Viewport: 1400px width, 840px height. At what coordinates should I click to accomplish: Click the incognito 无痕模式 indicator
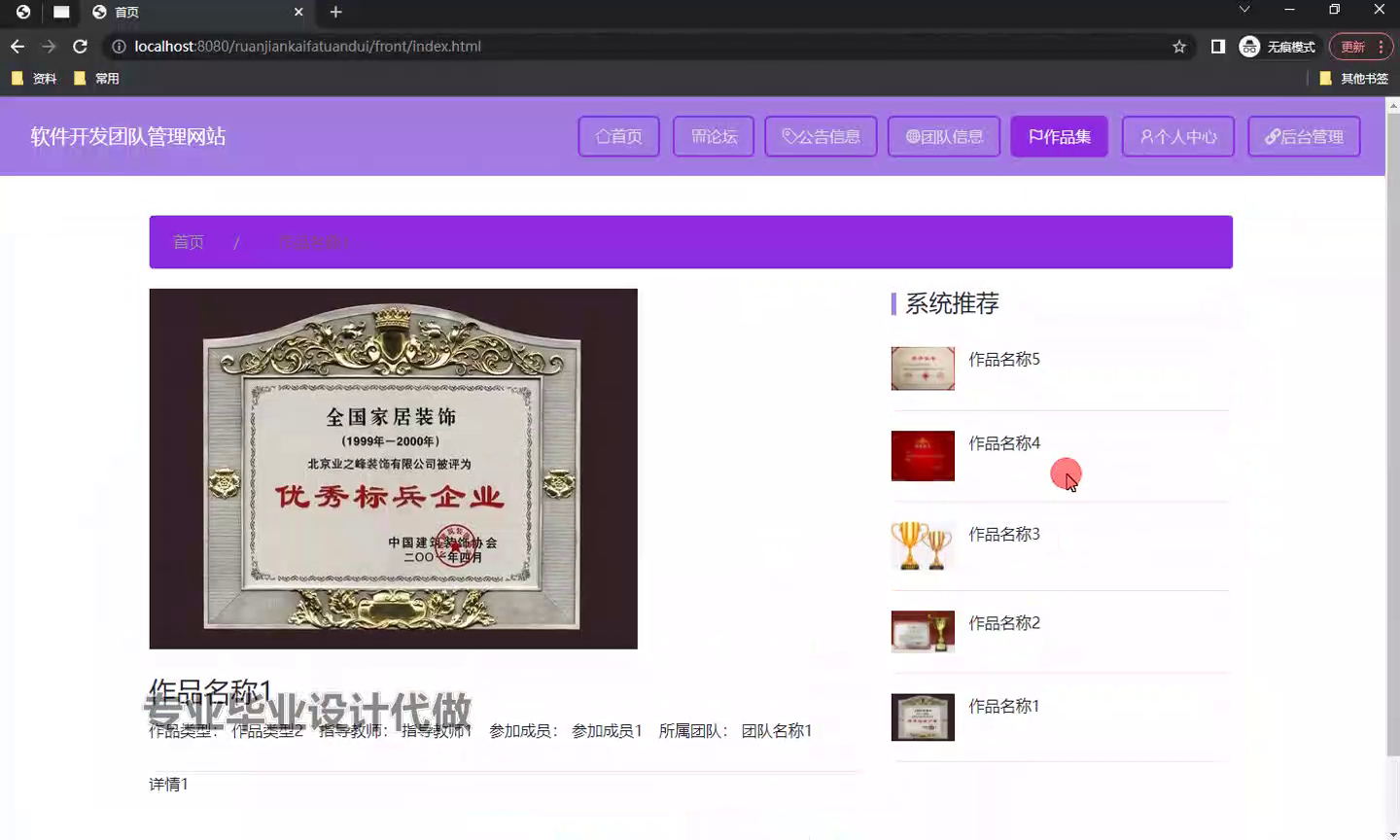(1277, 47)
